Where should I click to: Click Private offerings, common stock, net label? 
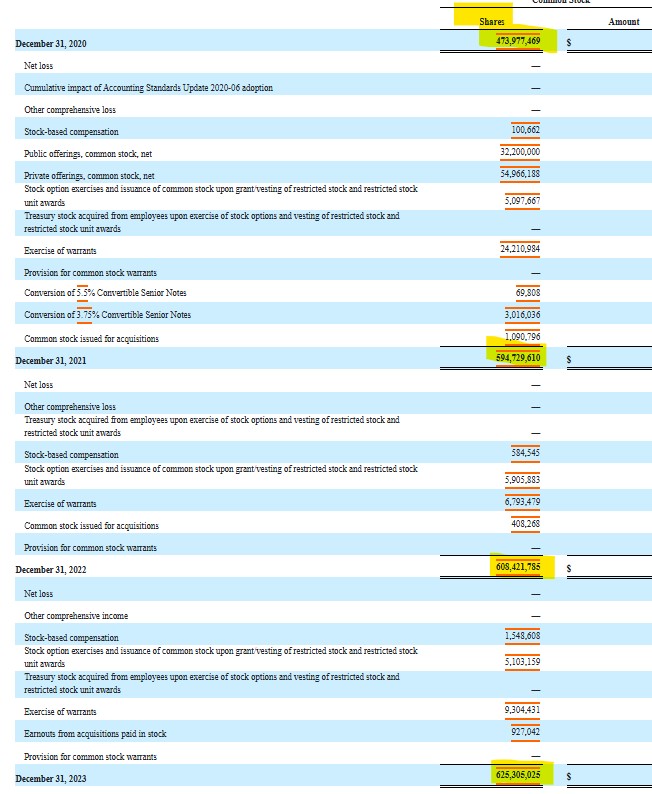[x=89, y=176]
